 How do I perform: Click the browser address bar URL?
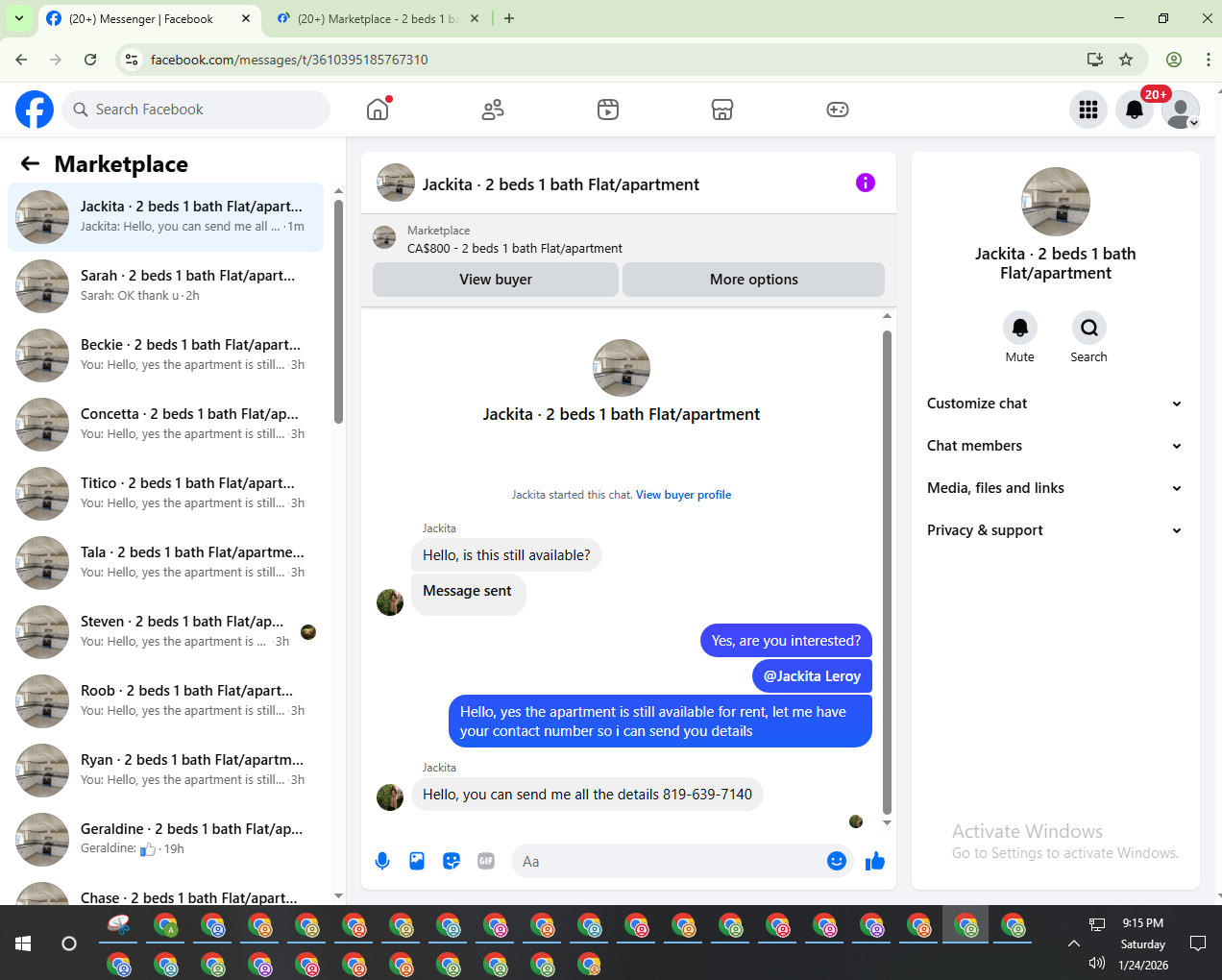[x=289, y=60]
